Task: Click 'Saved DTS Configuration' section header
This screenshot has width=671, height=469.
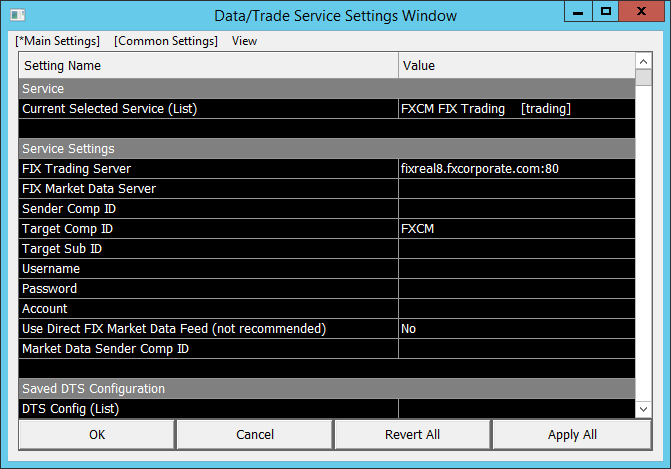Action: (327, 389)
